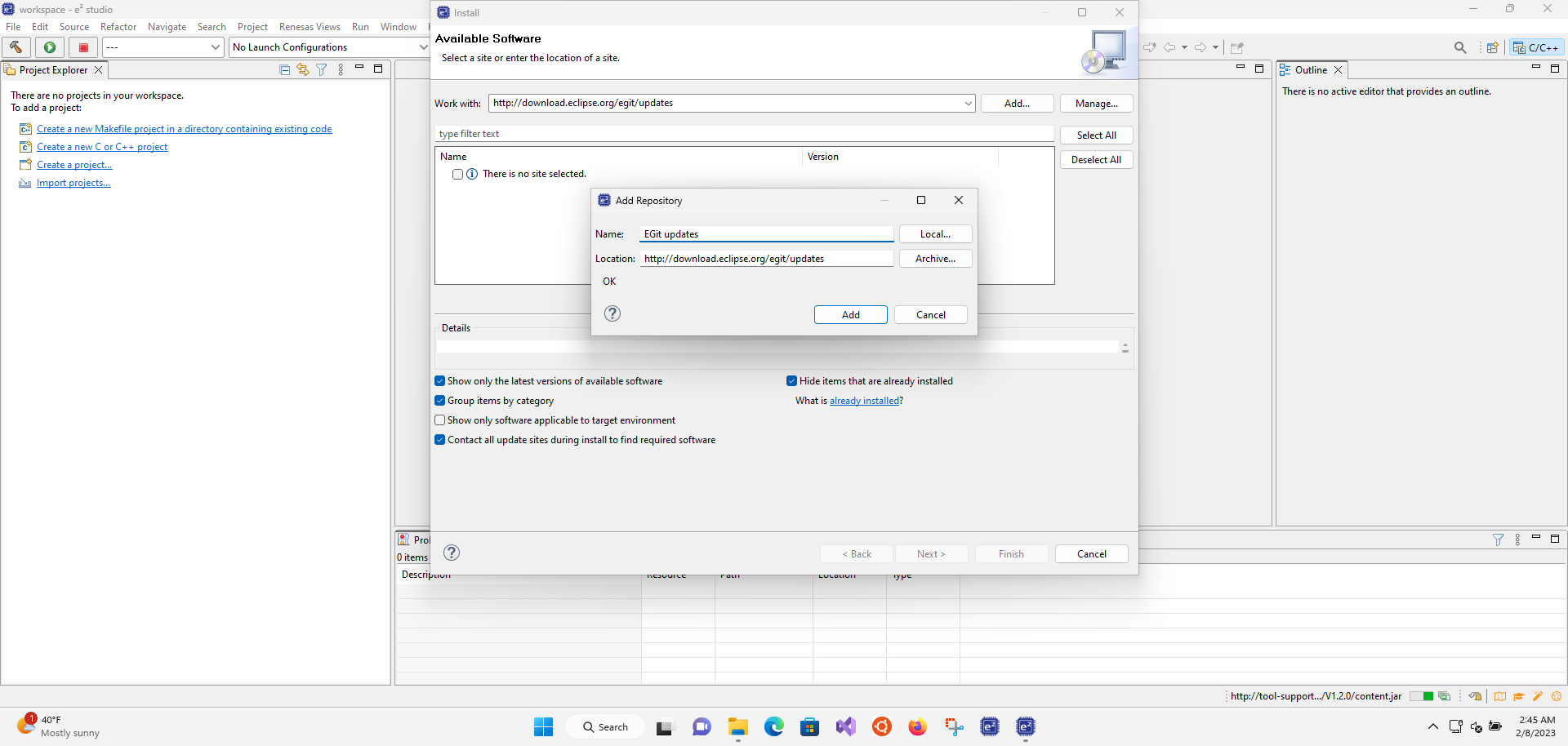The height and width of the screenshot is (746, 1568).
Task: Click Cancel in Add Repository dialog
Action: tap(930, 315)
